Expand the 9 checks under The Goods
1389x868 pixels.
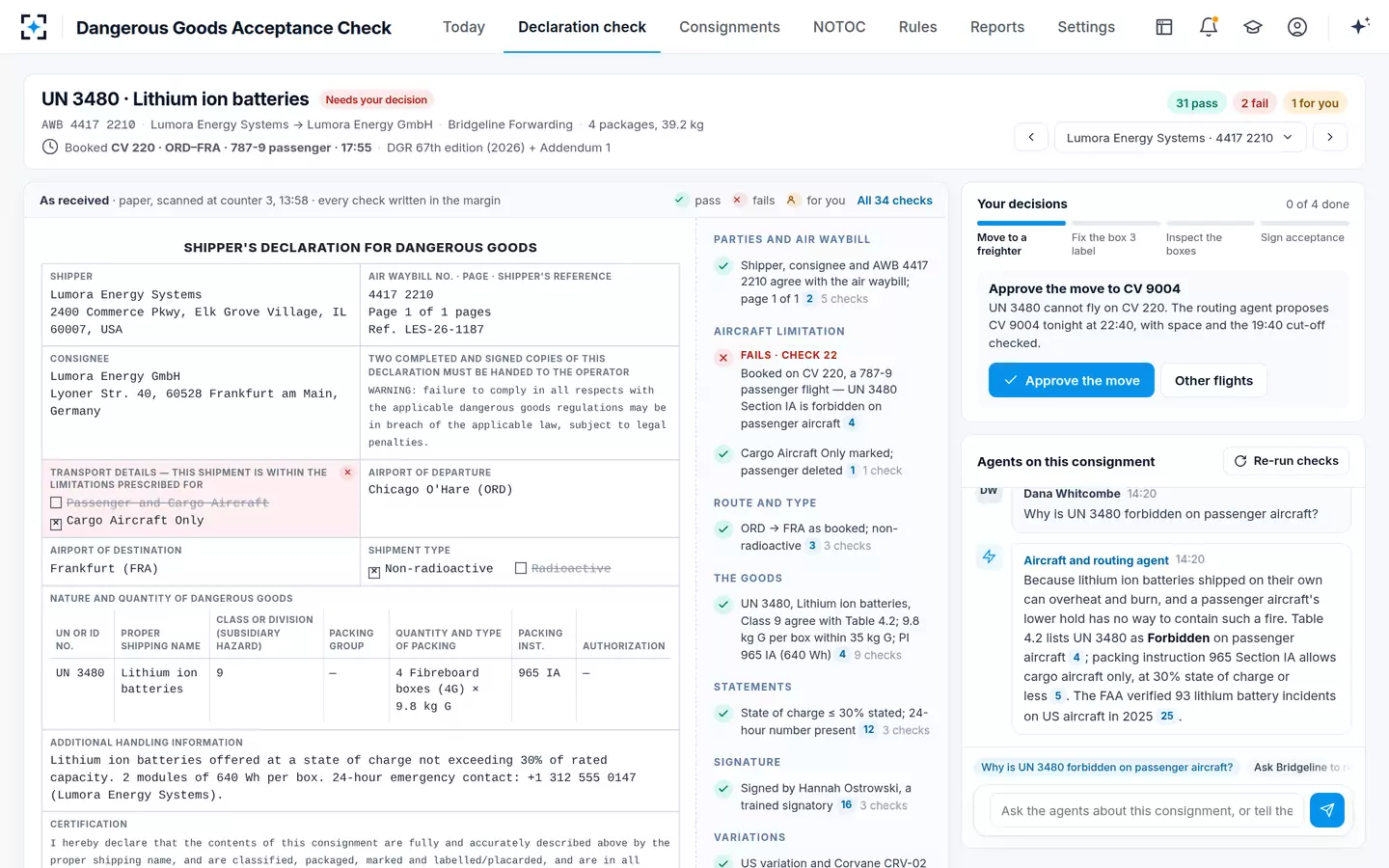coord(878,655)
